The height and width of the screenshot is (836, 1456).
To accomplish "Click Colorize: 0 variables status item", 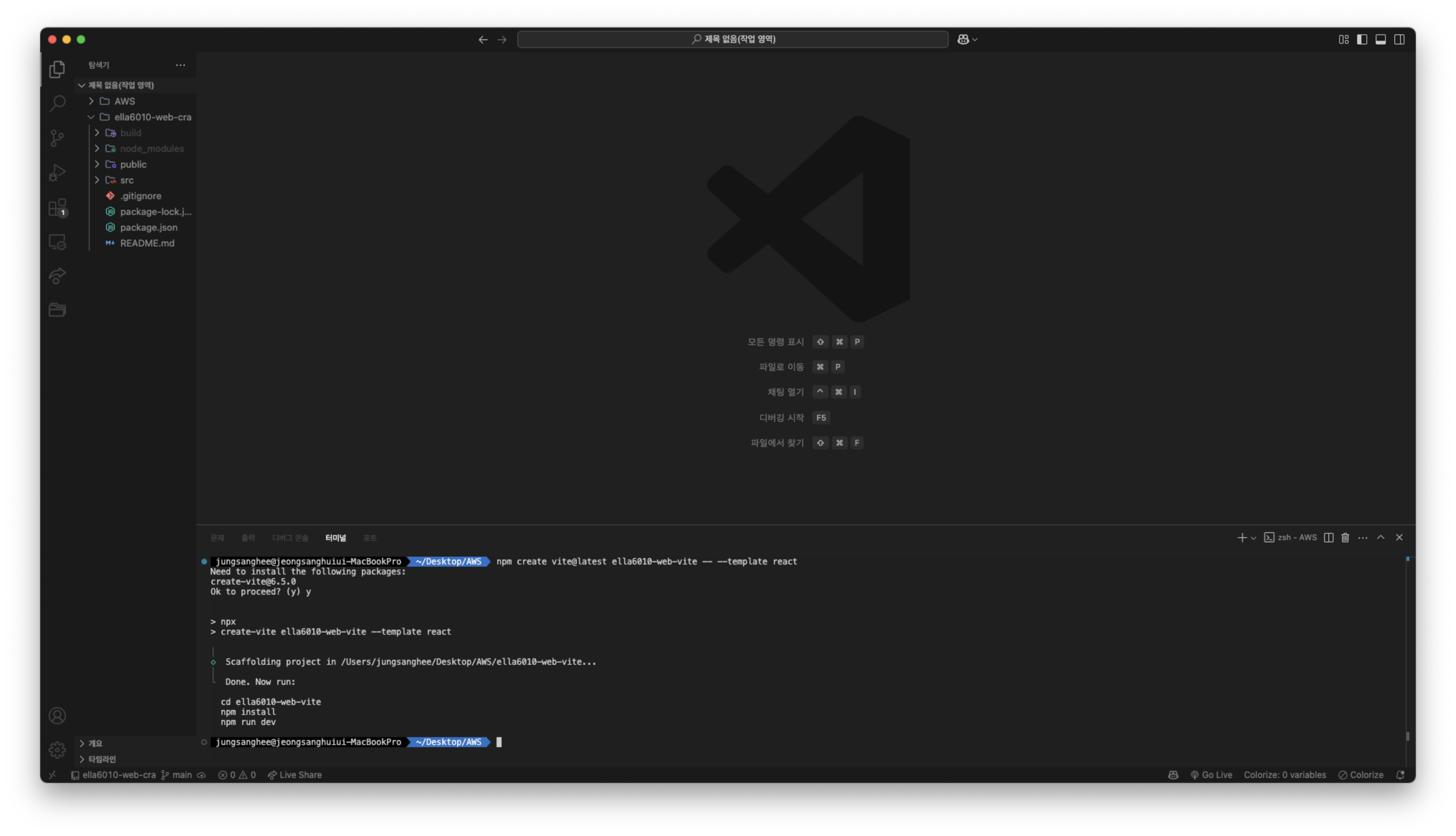I will click(x=1284, y=774).
